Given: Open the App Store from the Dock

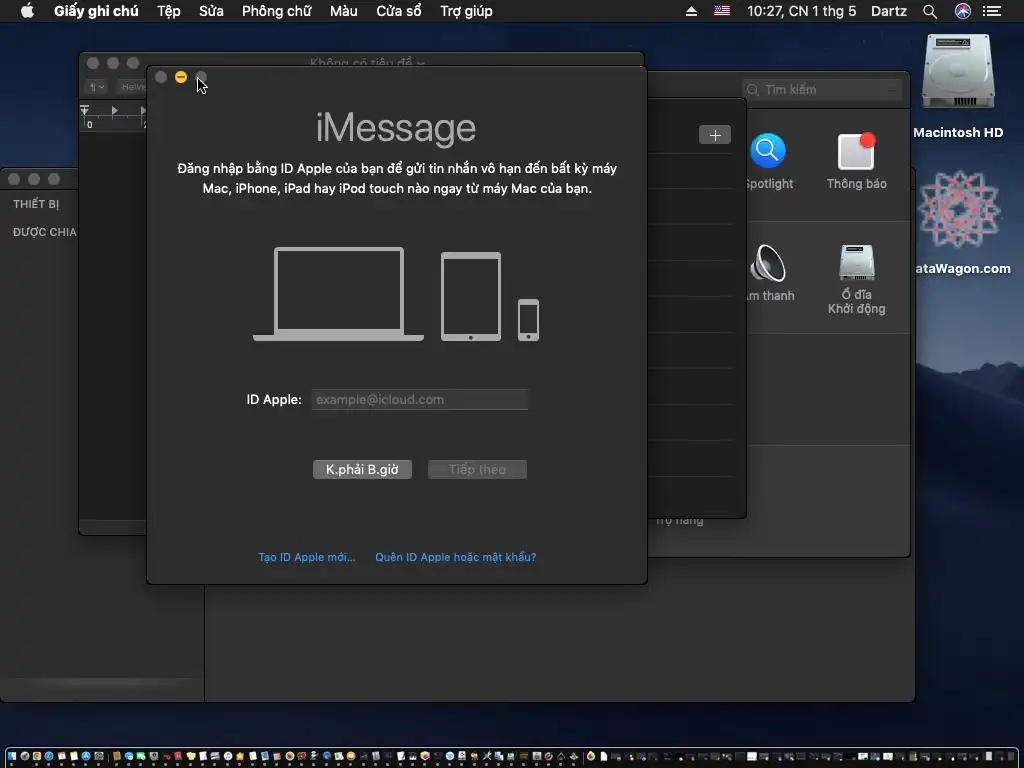Looking at the screenshot, I should pyautogui.click(x=86, y=756).
